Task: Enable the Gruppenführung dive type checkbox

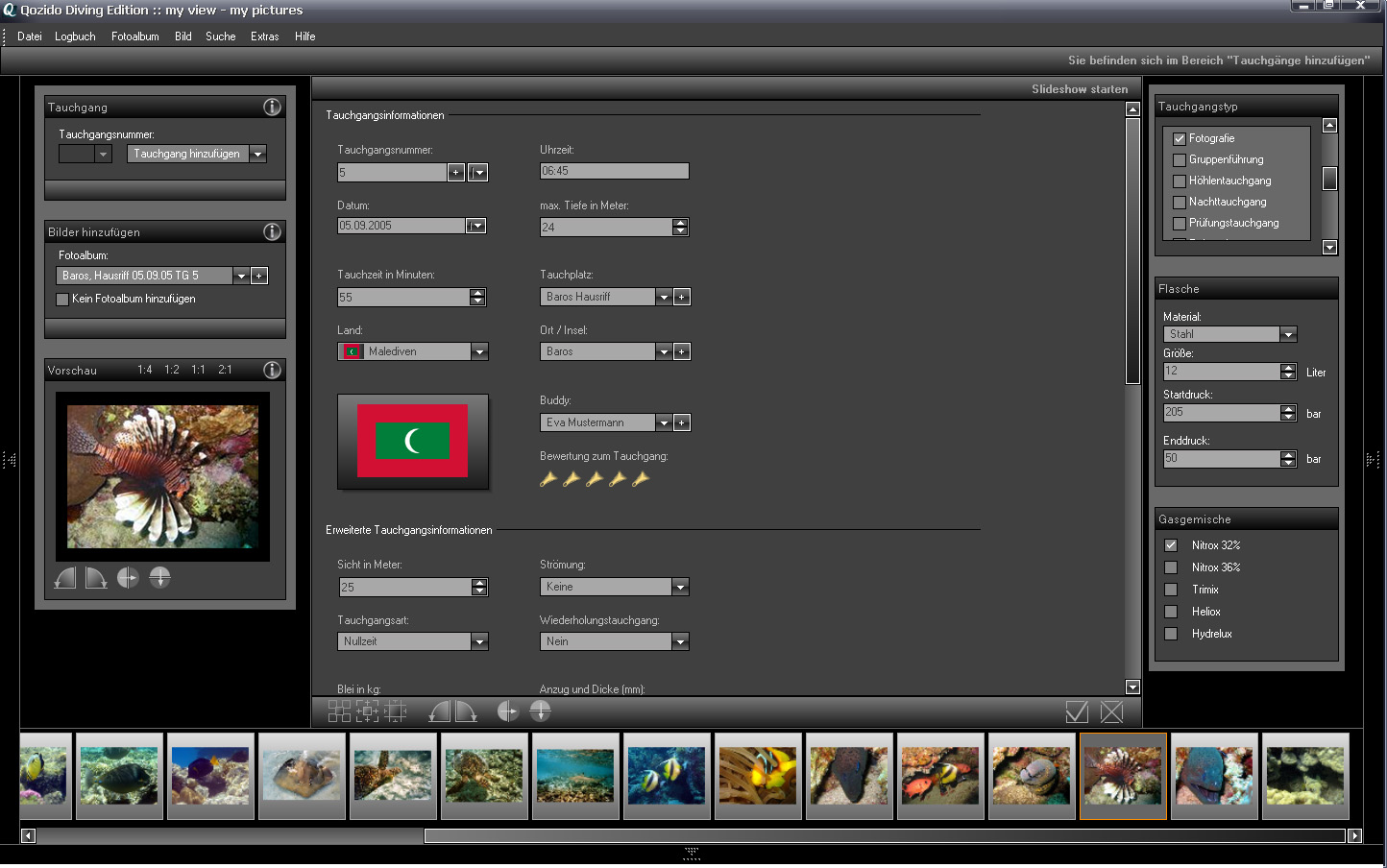Action: point(1180,159)
